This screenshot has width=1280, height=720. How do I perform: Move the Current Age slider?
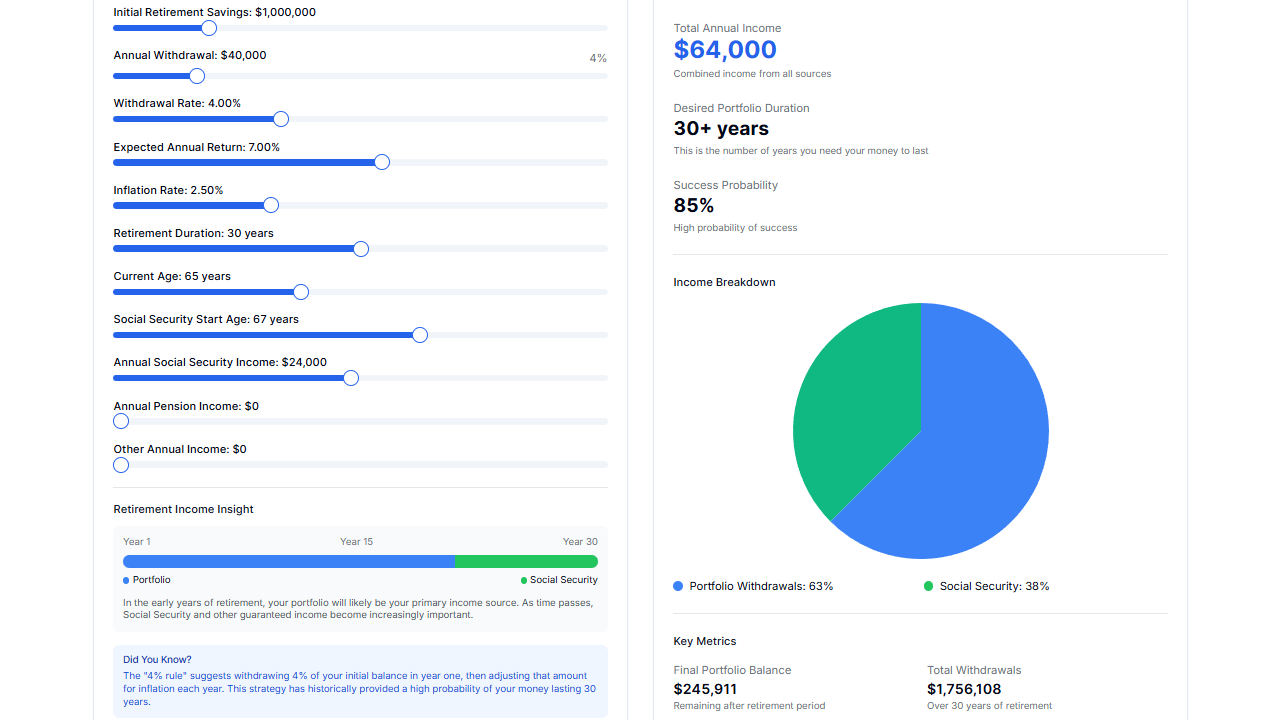(x=300, y=292)
